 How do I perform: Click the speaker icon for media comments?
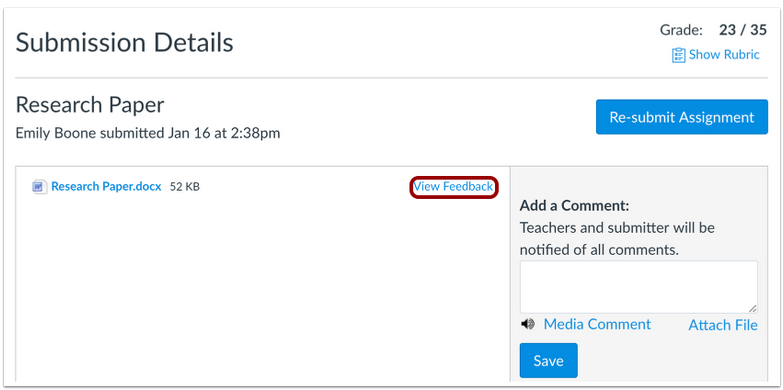(527, 324)
